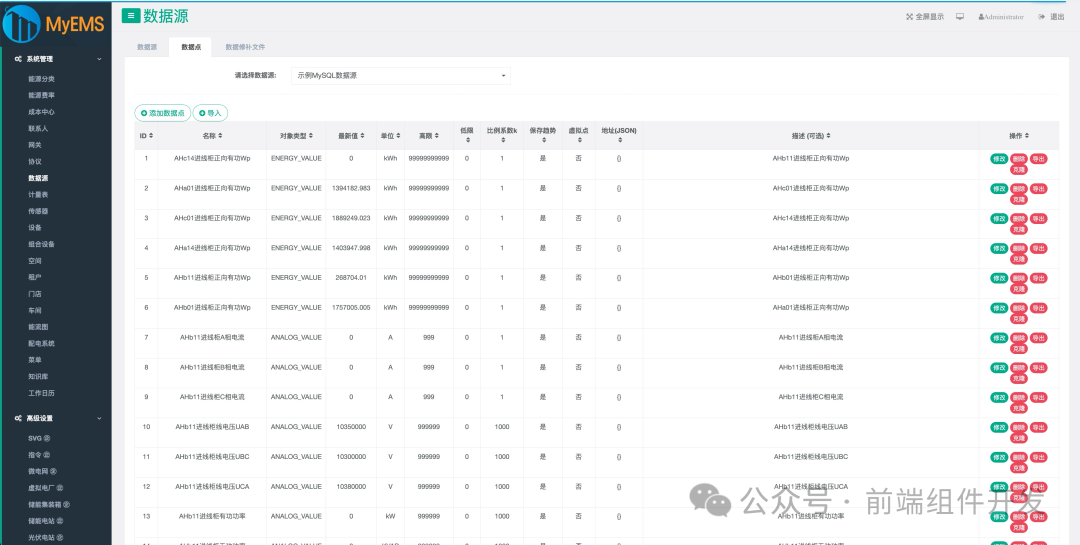Click the name cell AHb11进线柜线电压UAB
Screen dimensions: 1080x545
[x=212, y=427]
